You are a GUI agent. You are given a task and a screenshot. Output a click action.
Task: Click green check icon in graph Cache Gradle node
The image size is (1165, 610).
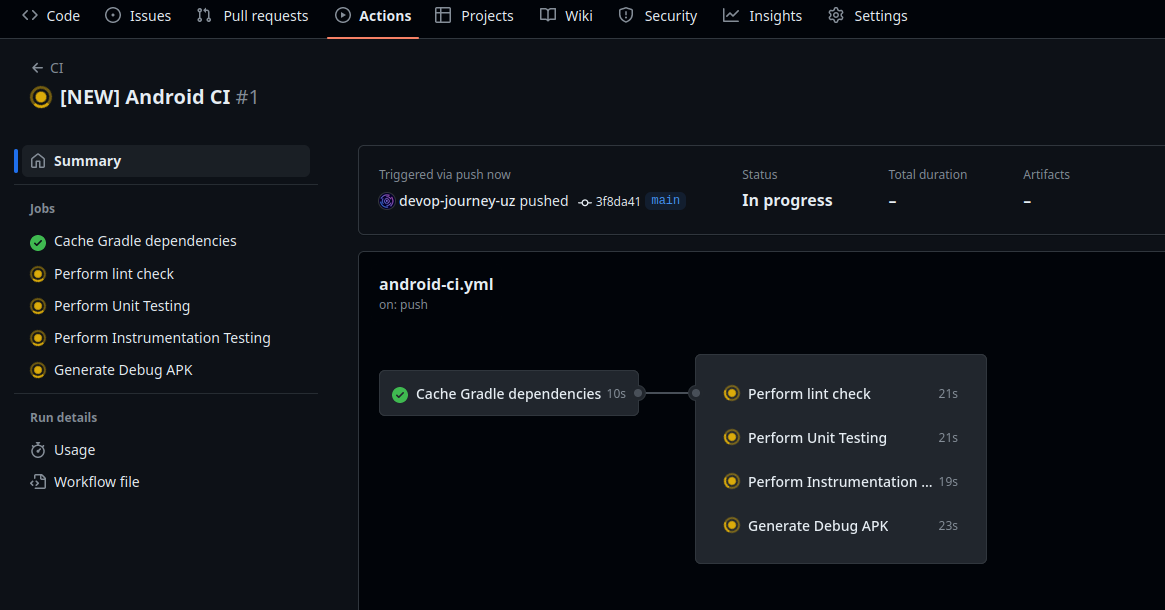[x=400, y=395]
